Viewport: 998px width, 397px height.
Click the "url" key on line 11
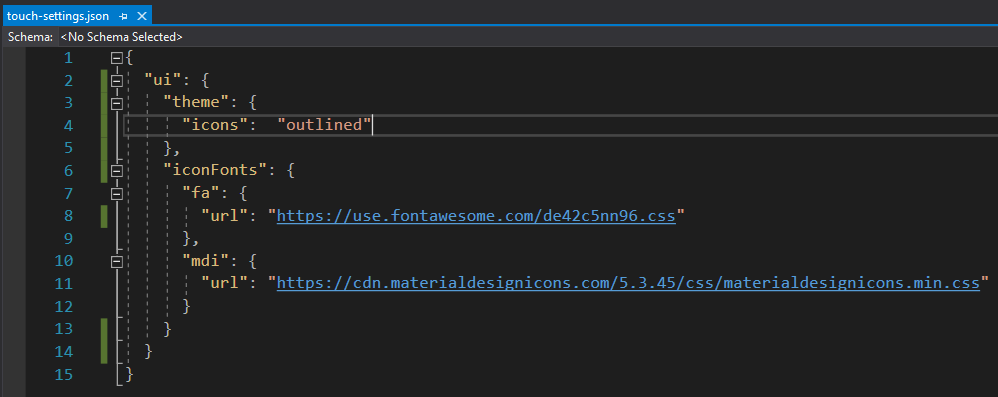coord(225,283)
